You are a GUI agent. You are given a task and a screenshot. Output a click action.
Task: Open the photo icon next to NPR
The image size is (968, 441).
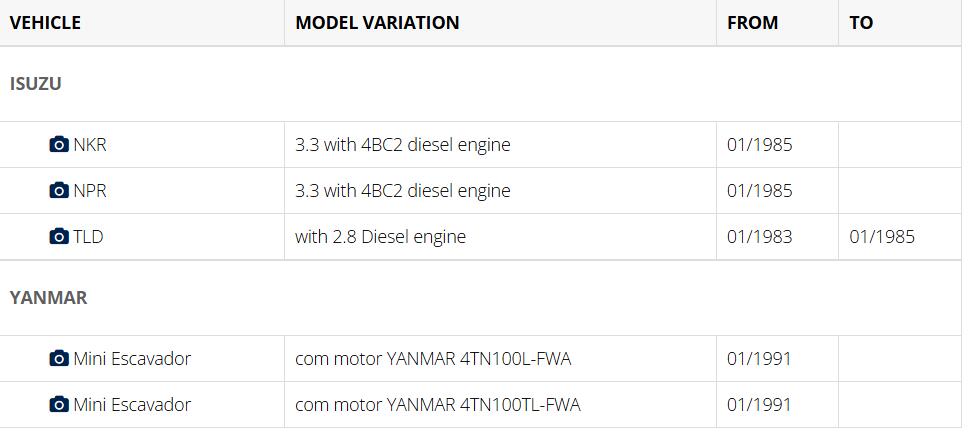point(59,191)
